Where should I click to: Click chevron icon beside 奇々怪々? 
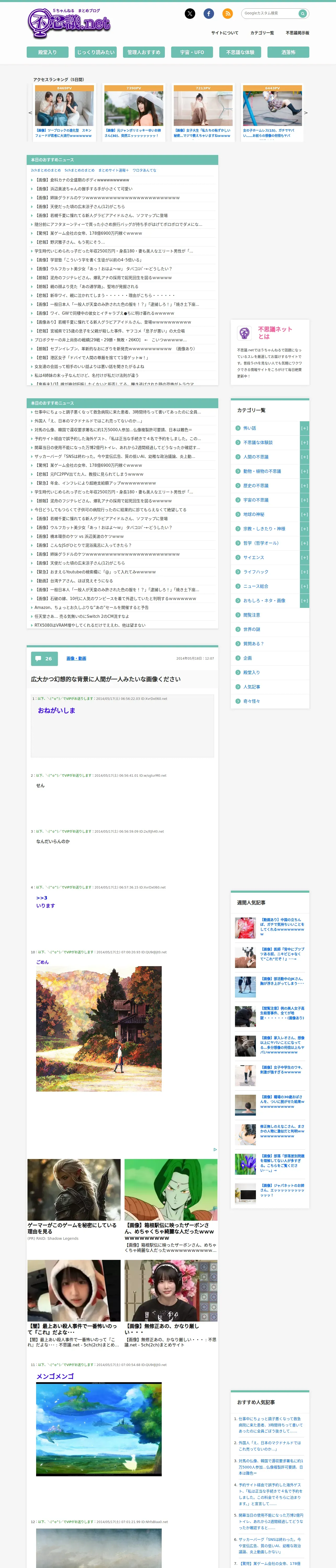point(238,701)
